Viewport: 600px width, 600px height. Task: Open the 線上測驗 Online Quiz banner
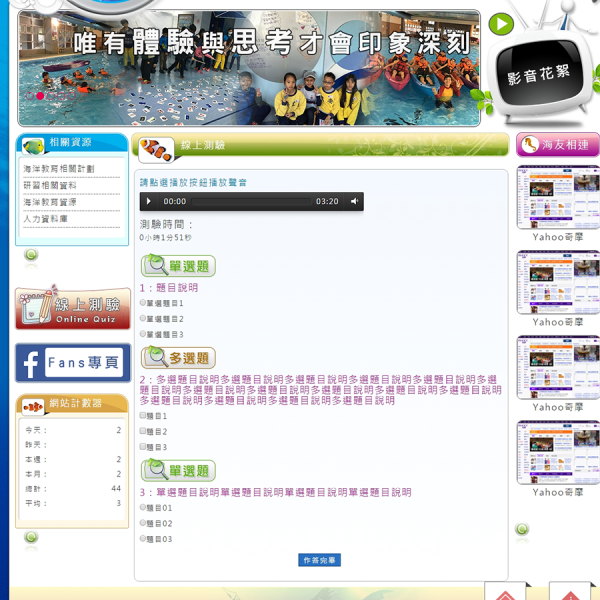click(x=73, y=308)
